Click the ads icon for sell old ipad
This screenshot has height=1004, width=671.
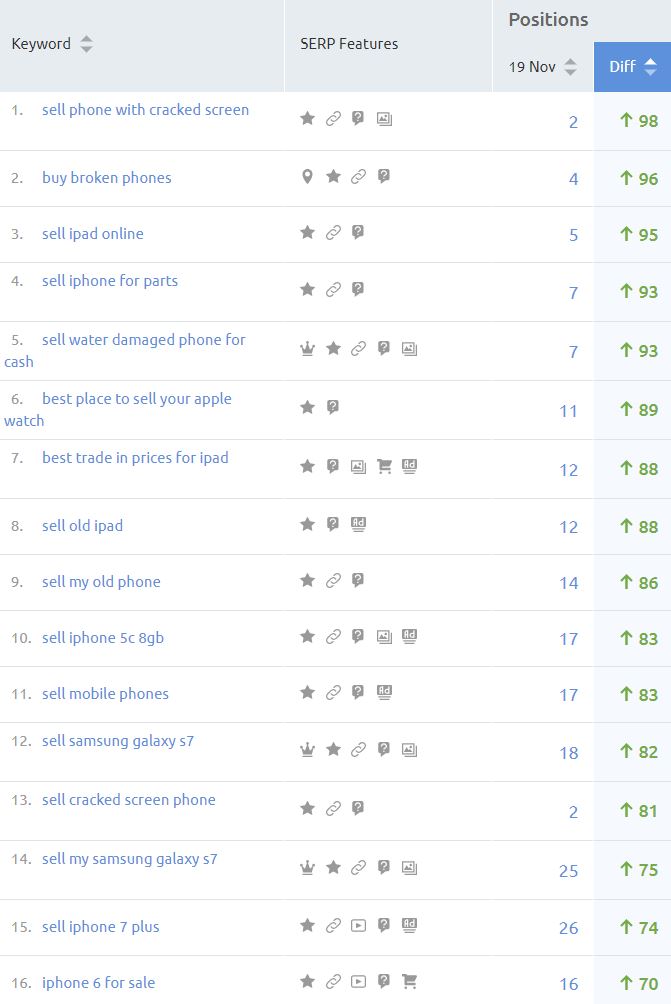point(358,524)
